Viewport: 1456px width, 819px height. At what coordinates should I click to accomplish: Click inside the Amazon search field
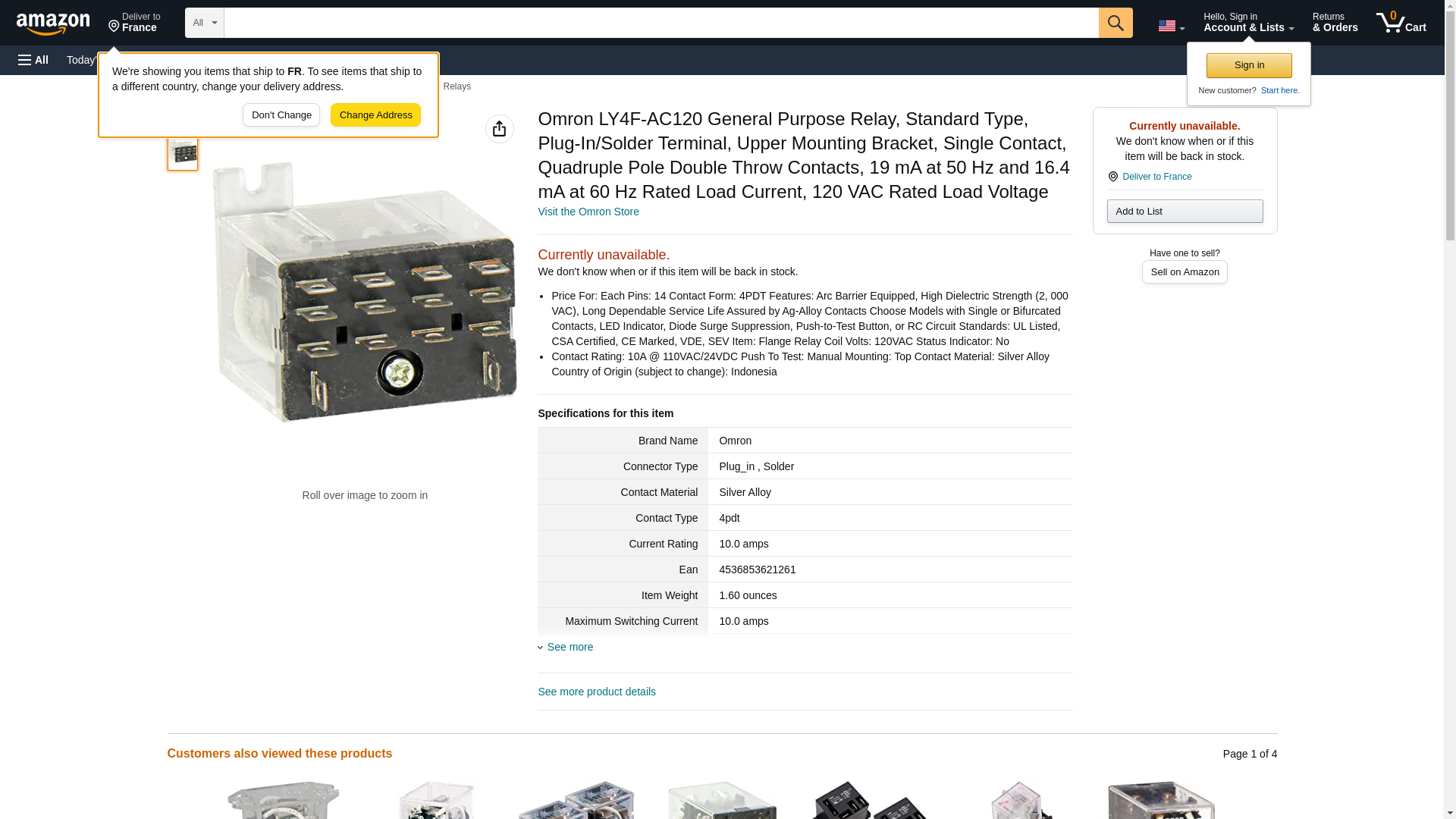point(661,23)
